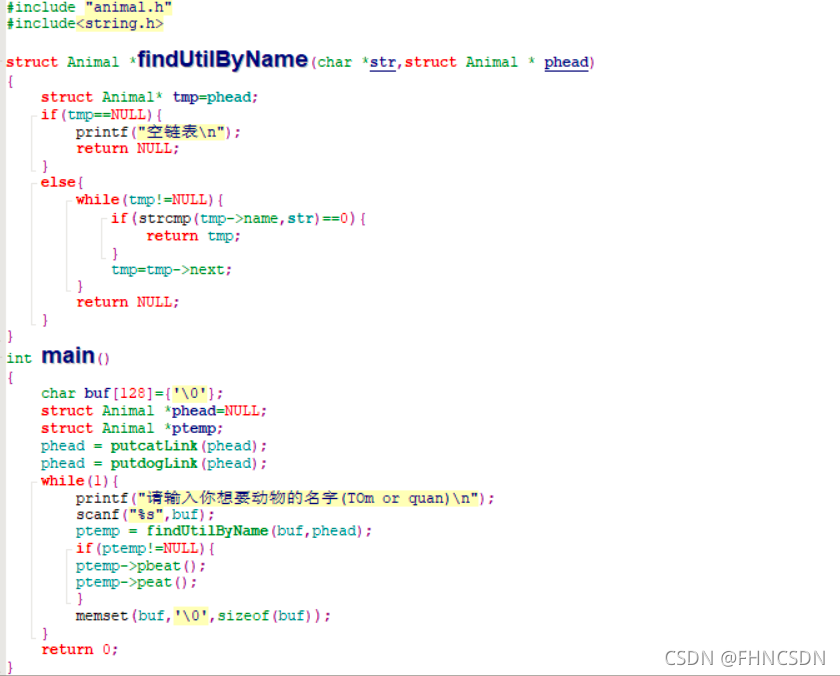Click the int keyword before main

coord(19,358)
